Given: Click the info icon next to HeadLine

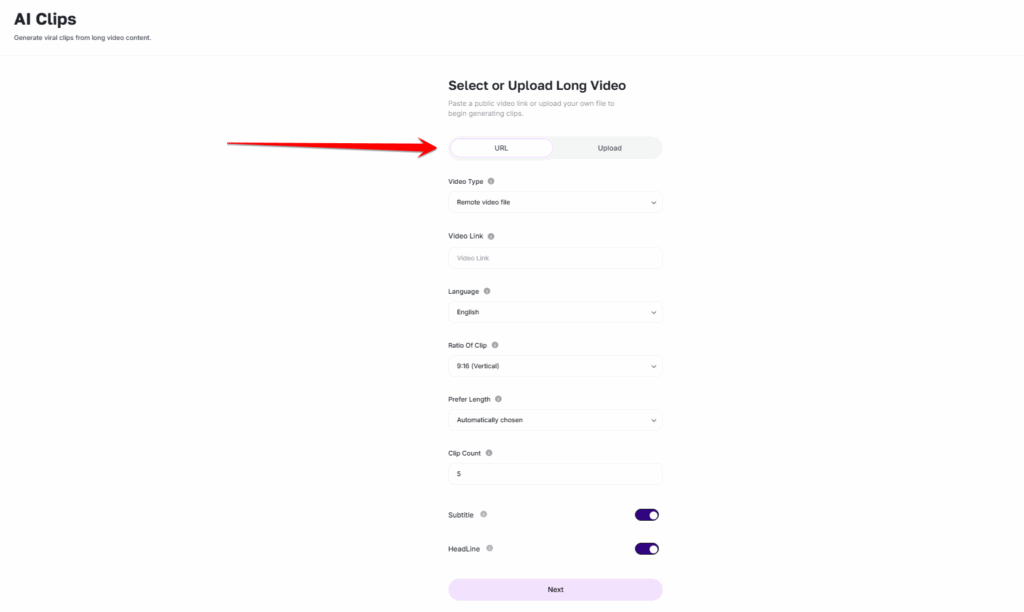Looking at the screenshot, I should tap(489, 548).
